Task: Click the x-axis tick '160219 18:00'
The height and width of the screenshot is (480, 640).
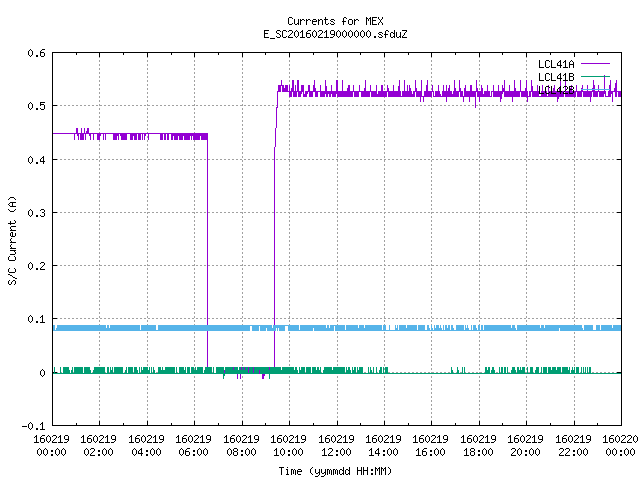Action: pyautogui.click(x=478, y=445)
